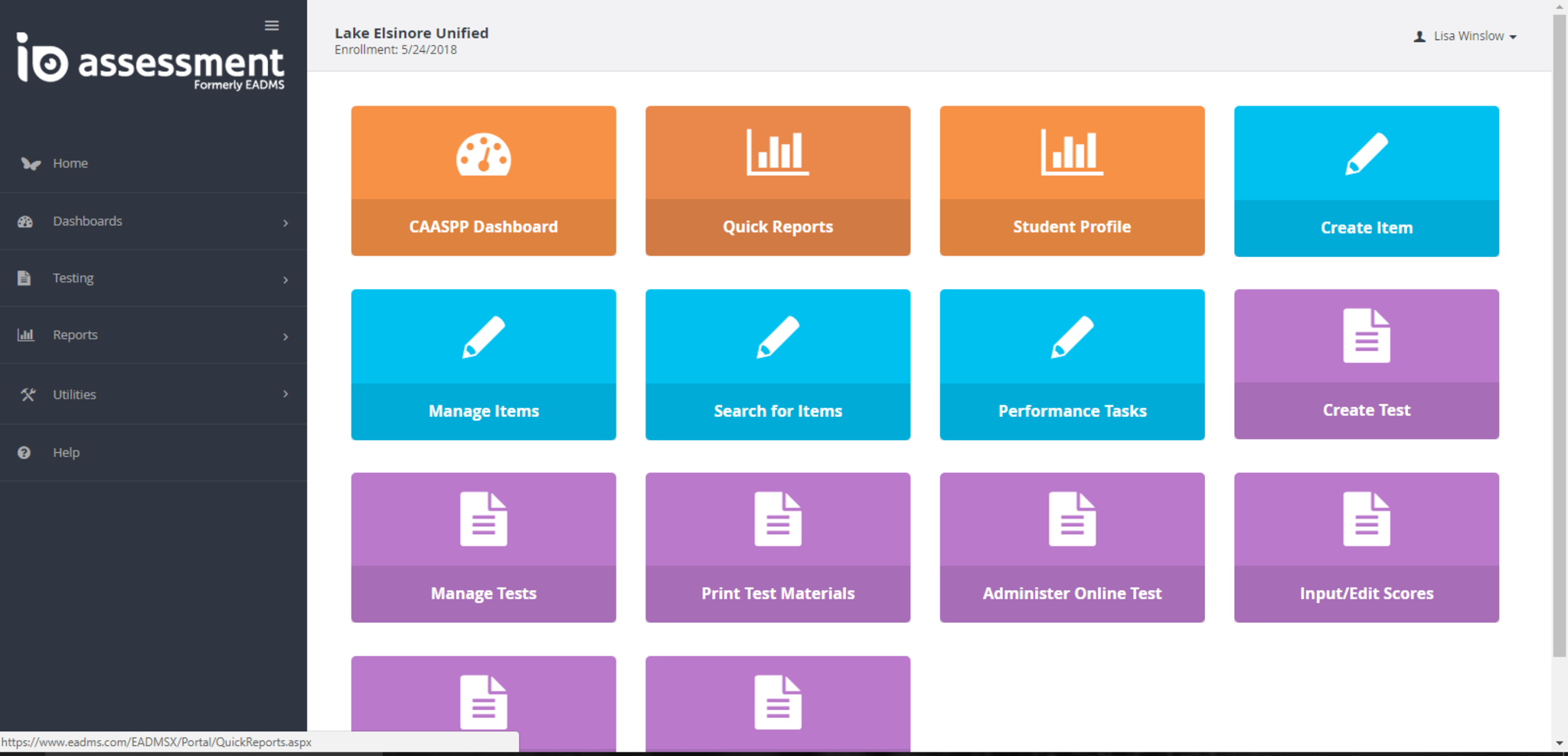Open the Lisa Winslow user dropdown
Image resolution: width=1568 pixels, height=756 pixels.
[1465, 37]
